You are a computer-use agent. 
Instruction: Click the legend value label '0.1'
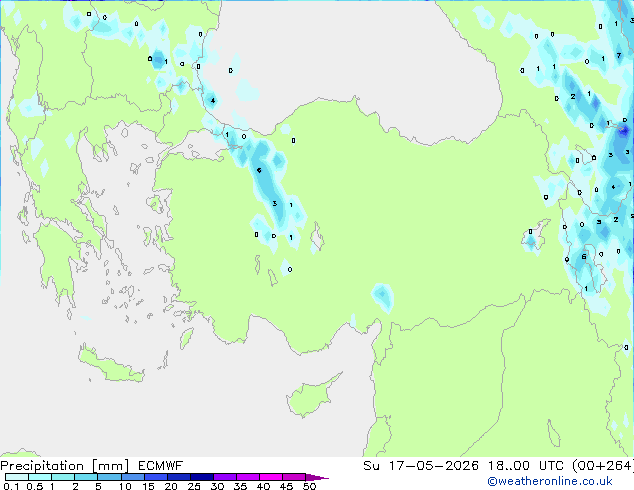click(11, 486)
